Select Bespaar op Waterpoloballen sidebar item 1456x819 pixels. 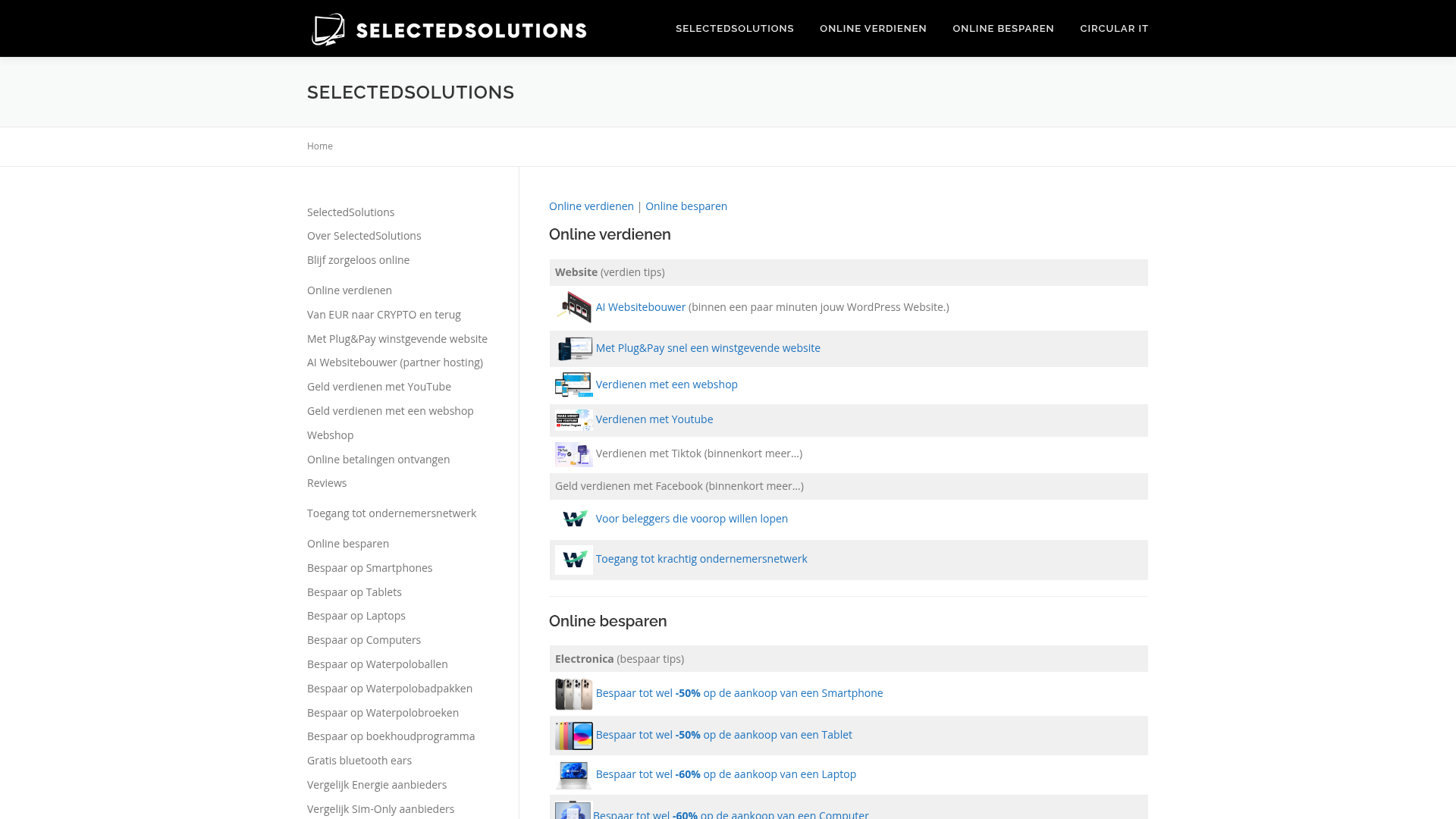pyautogui.click(x=378, y=664)
